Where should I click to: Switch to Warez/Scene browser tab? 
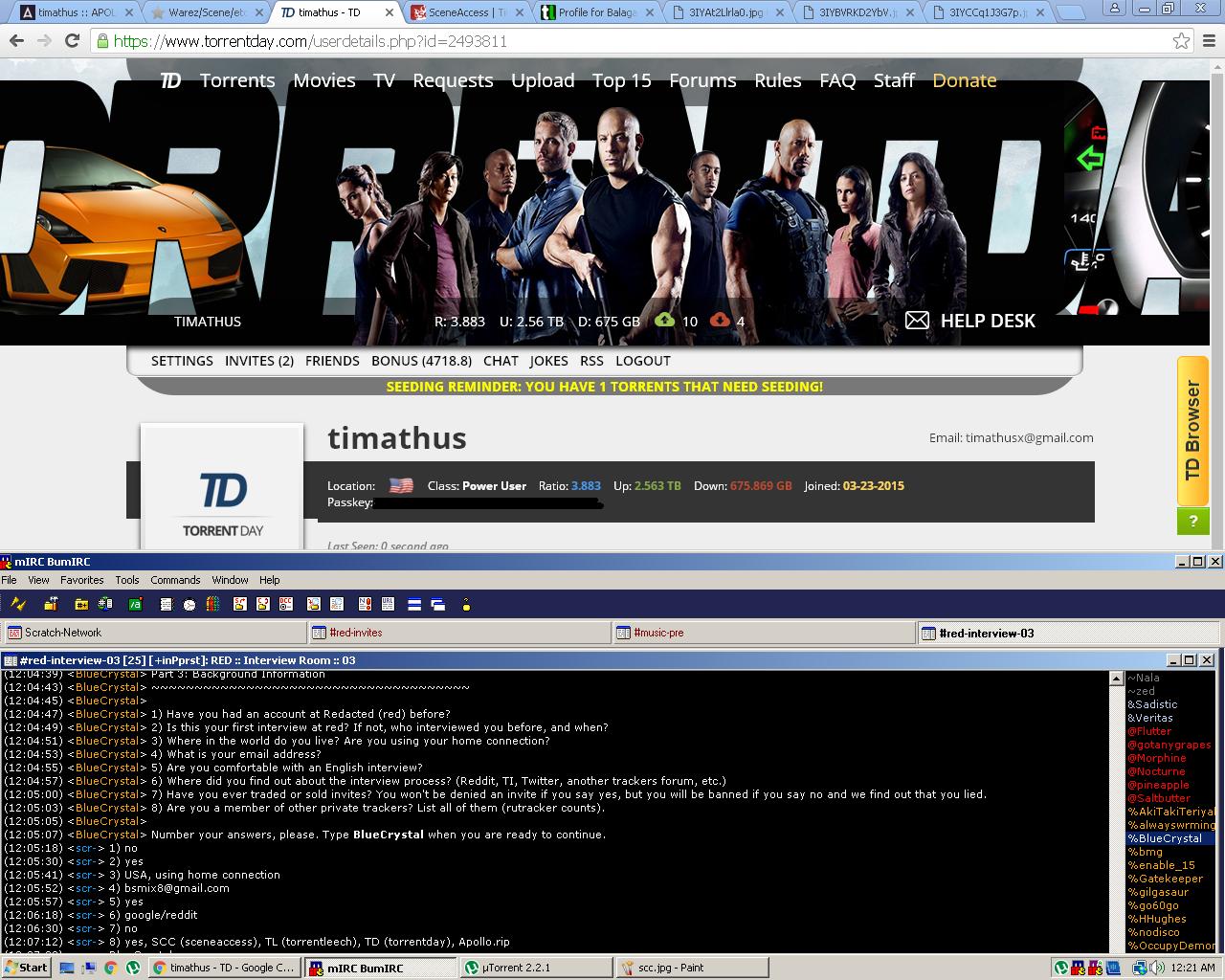click(x=206, y=12)
